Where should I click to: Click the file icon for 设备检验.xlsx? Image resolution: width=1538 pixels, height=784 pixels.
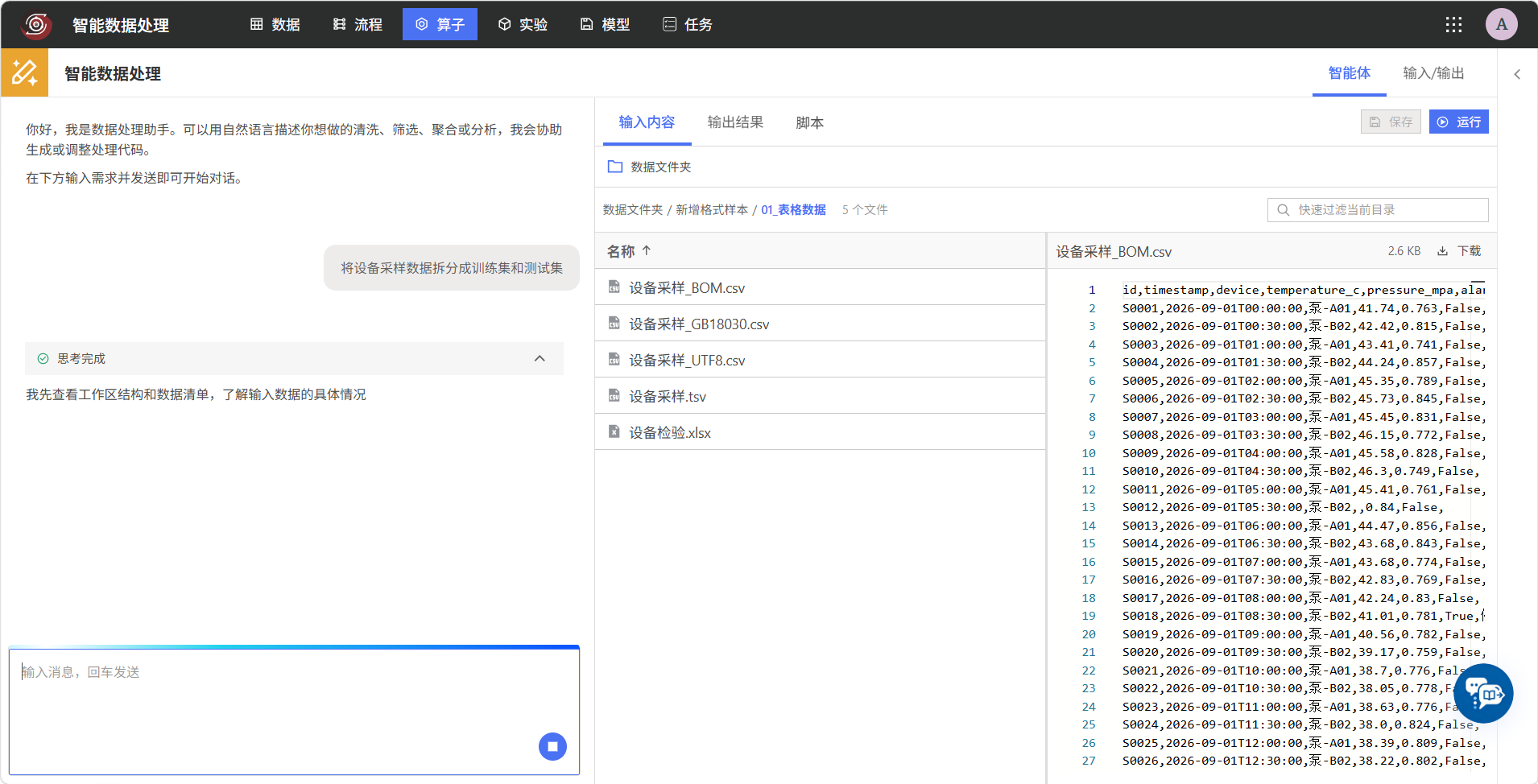click(x=614, y=431)
